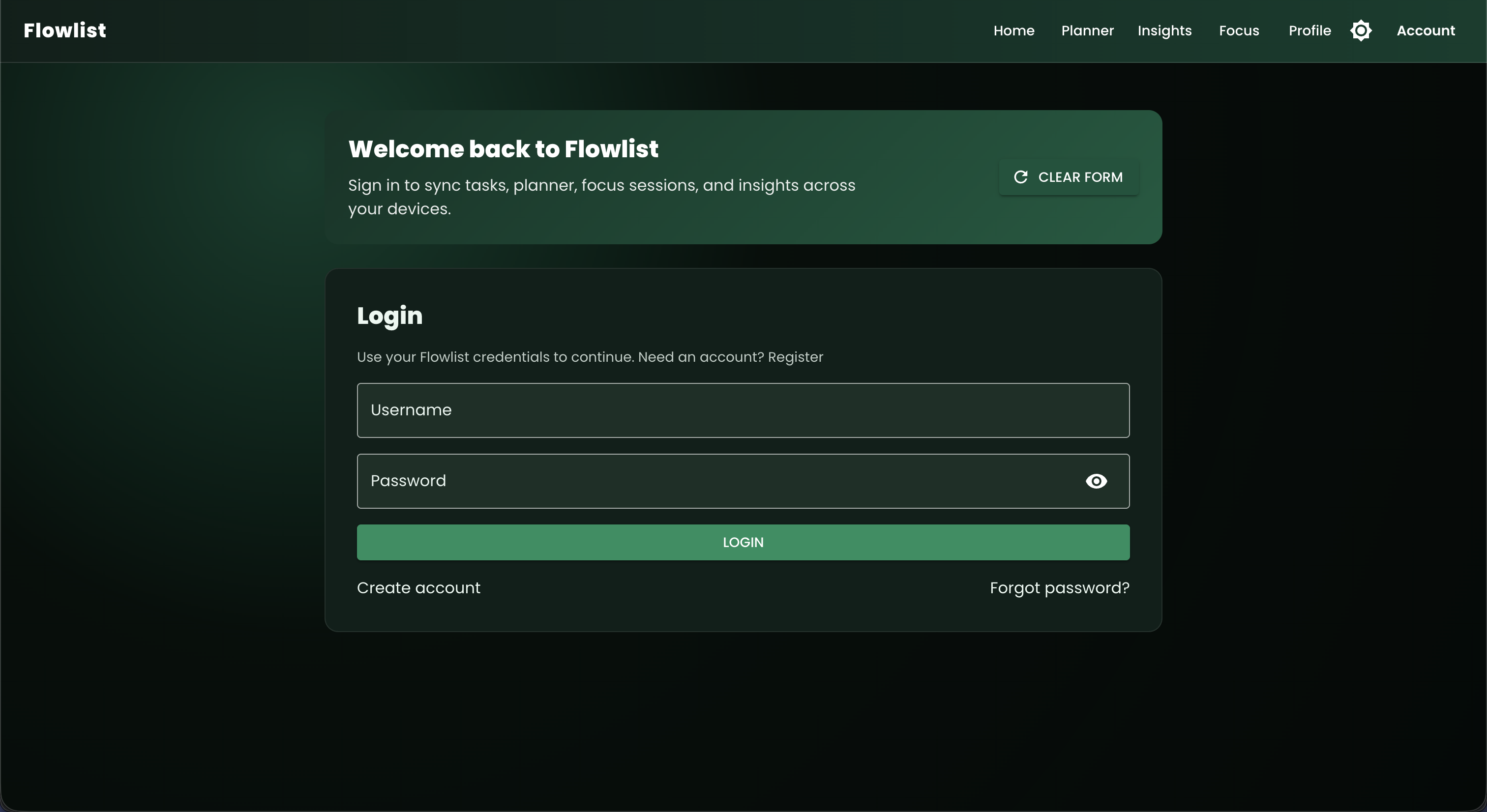The height and width of the screenshot is (812, 1487).
Task: Navigate to Home
Action: (1014, 30)
